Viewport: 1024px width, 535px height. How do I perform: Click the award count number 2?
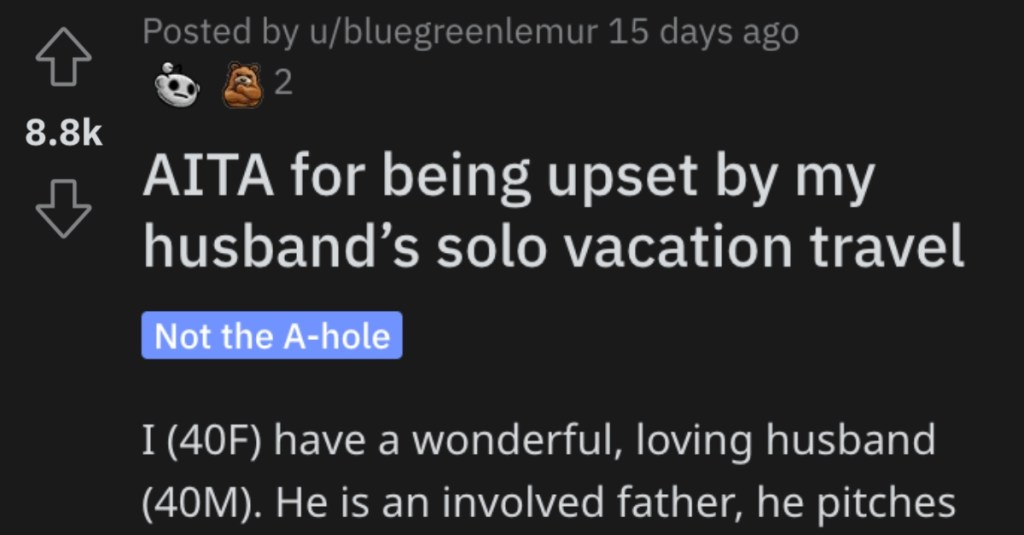tap(283, 83)
